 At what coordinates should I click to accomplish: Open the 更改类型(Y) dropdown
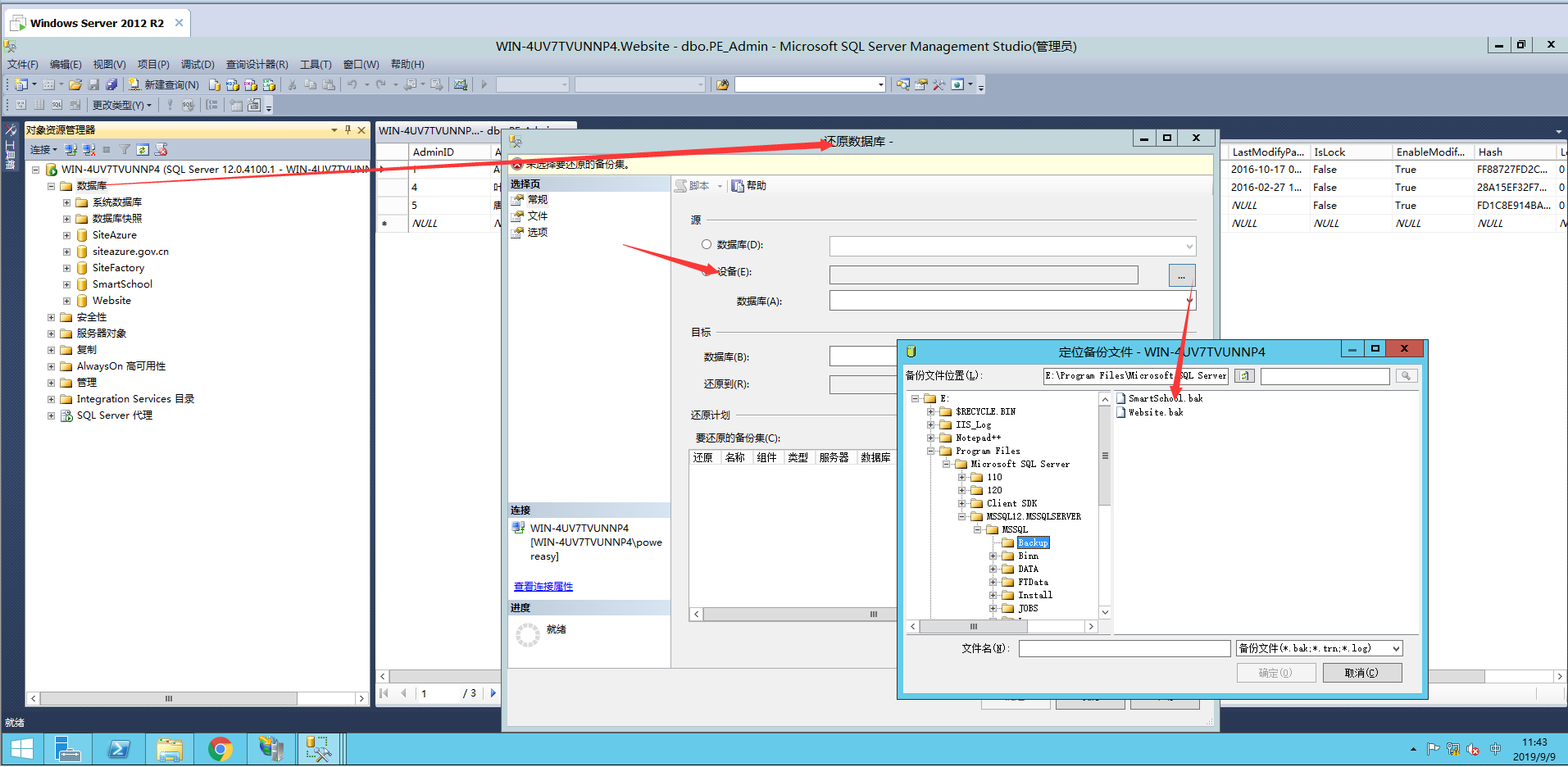coord(122,105)
